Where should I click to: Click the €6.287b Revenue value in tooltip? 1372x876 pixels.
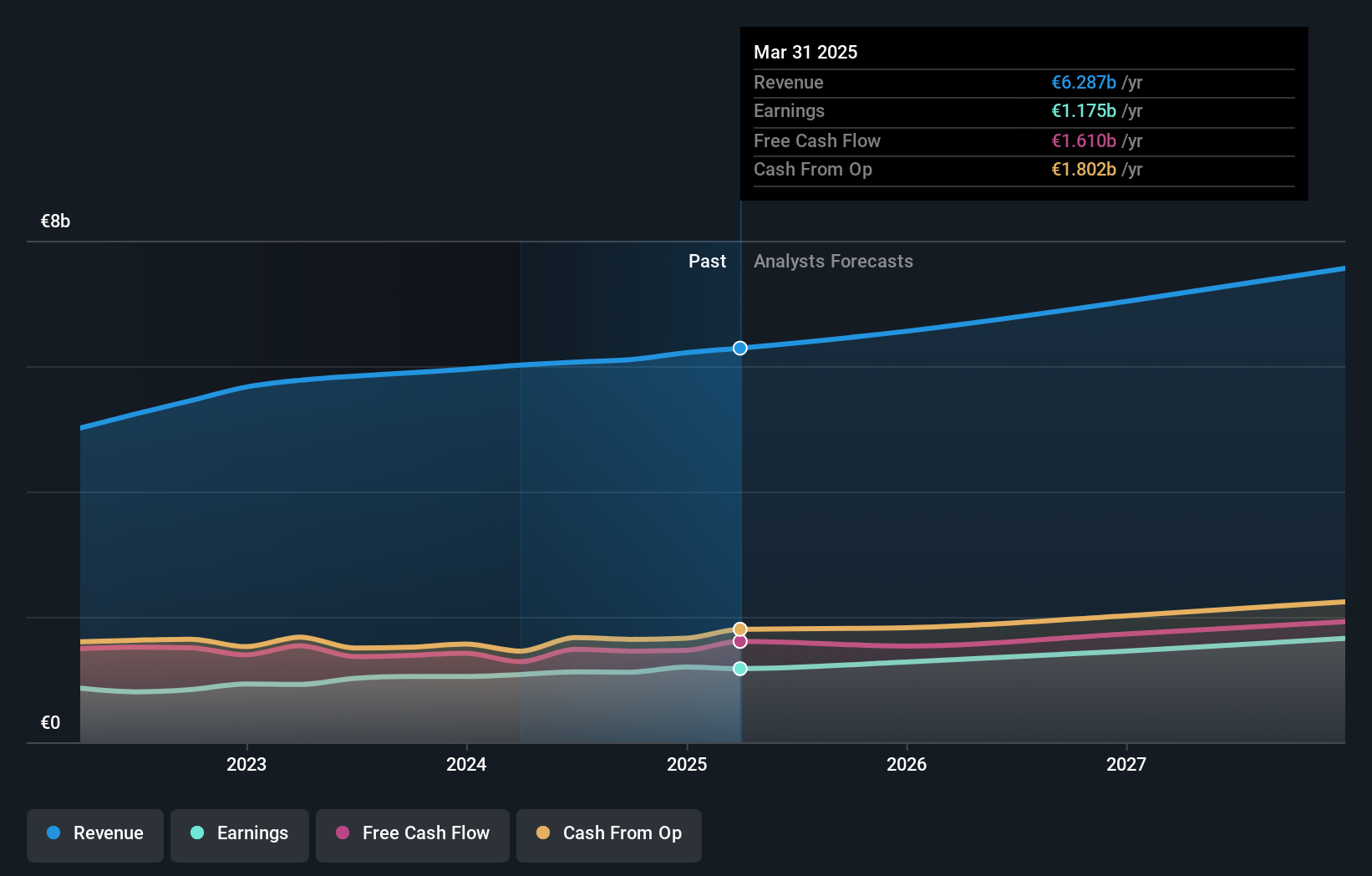pos(1084,82)
